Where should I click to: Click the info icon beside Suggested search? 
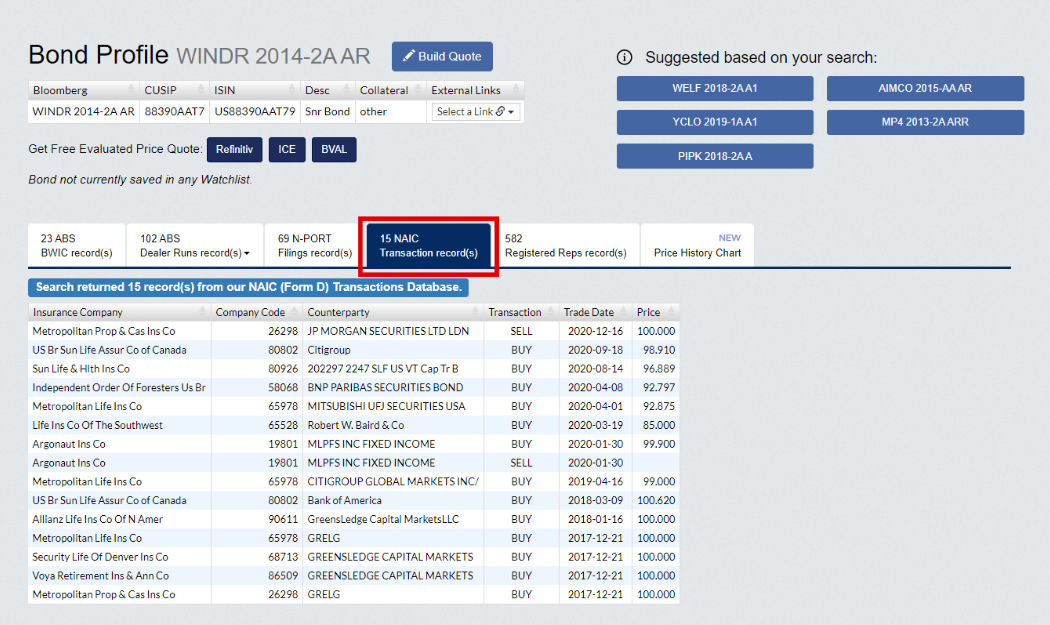(x=625, y=58)
